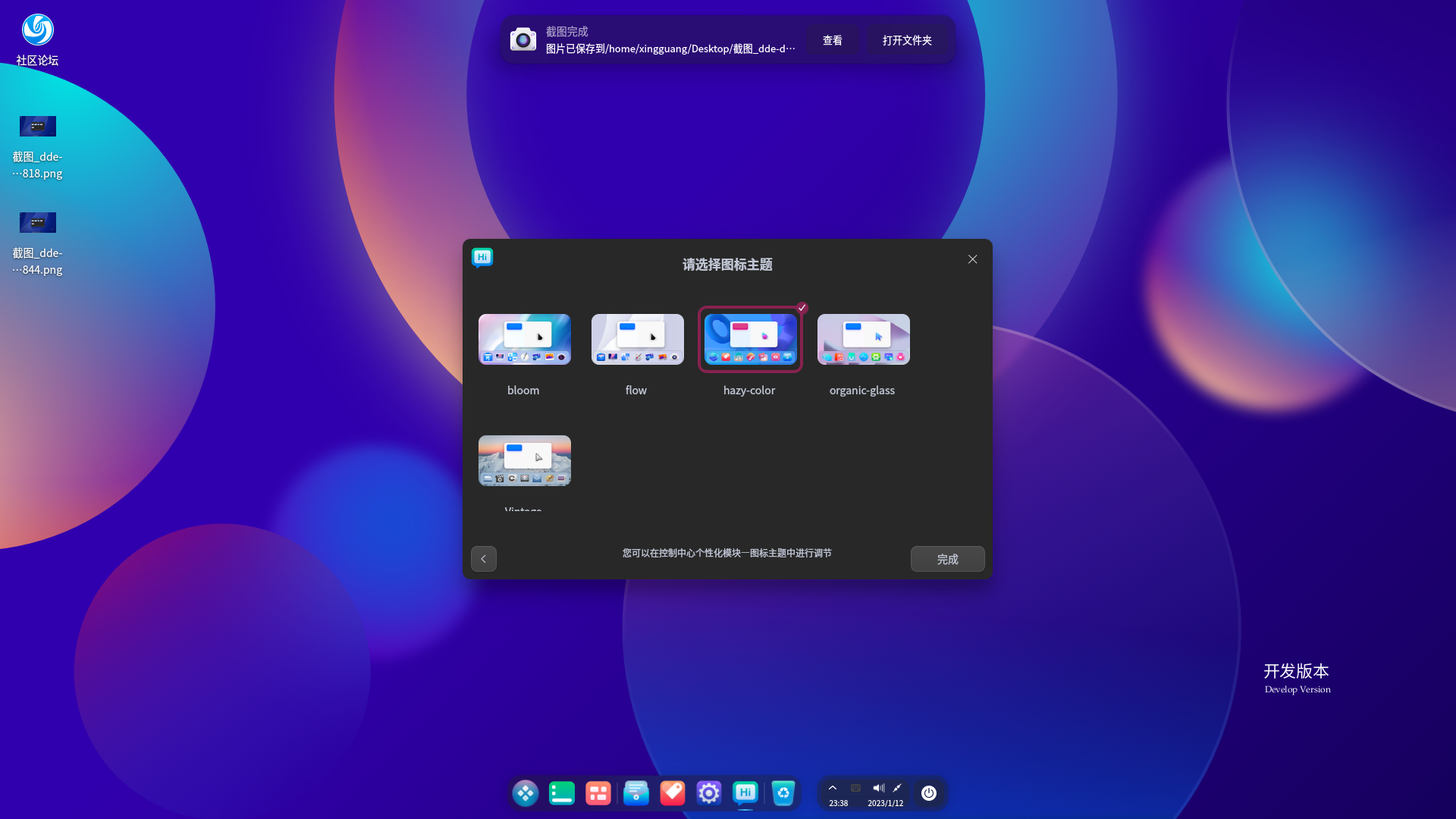
Task: Open the keyboard layout tray icon
Action: 855,788
